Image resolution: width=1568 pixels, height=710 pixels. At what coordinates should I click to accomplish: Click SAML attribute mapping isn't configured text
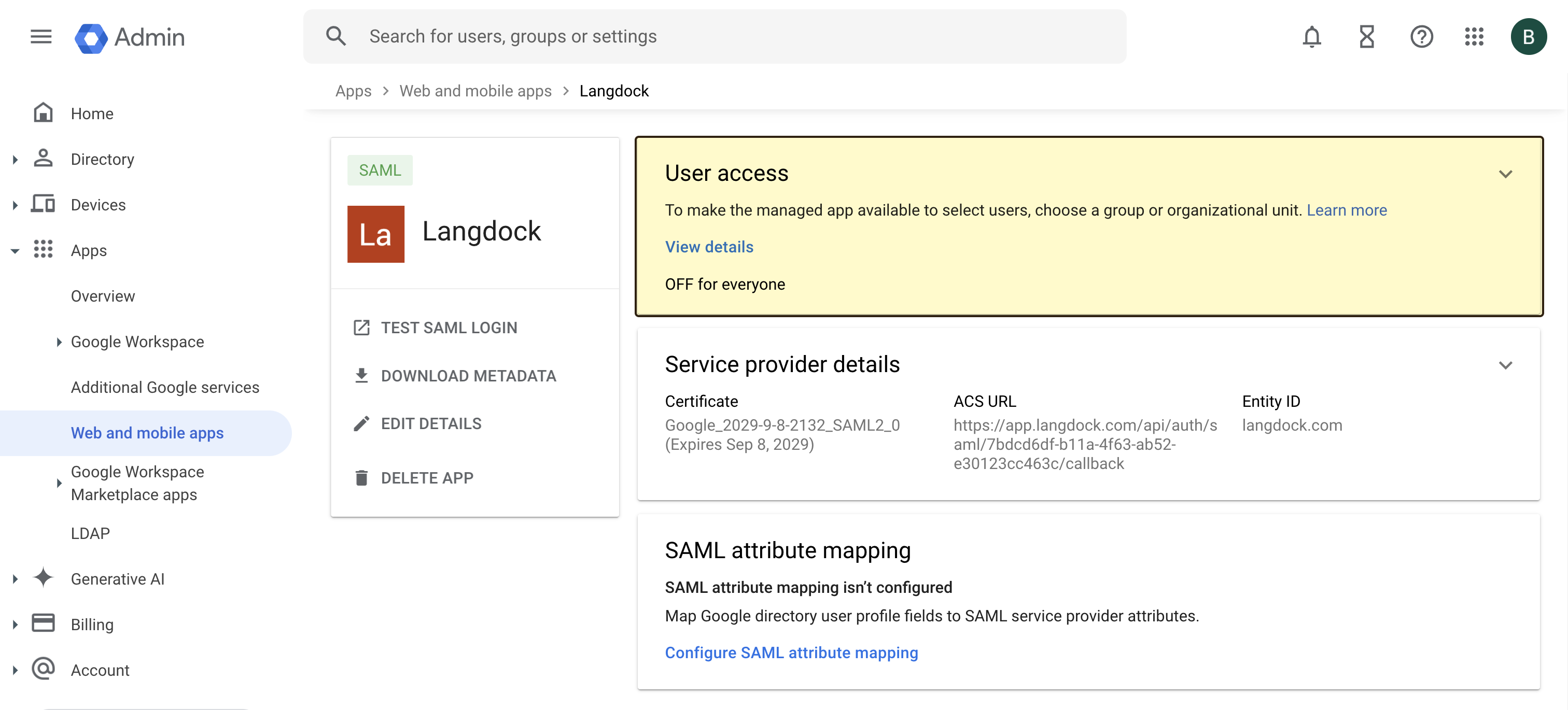click(x=808, y=587)
